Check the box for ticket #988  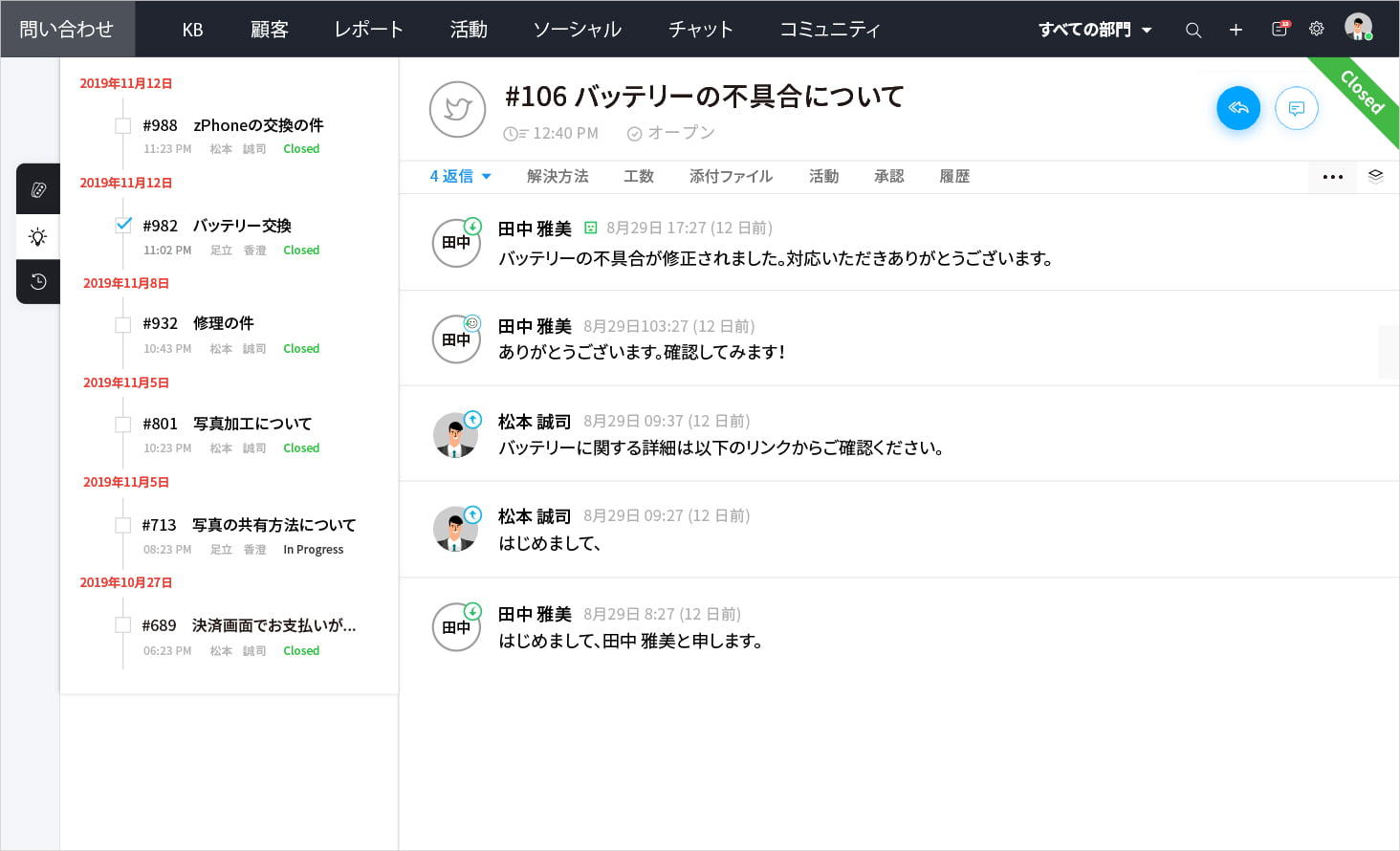[x=123, y=125]
